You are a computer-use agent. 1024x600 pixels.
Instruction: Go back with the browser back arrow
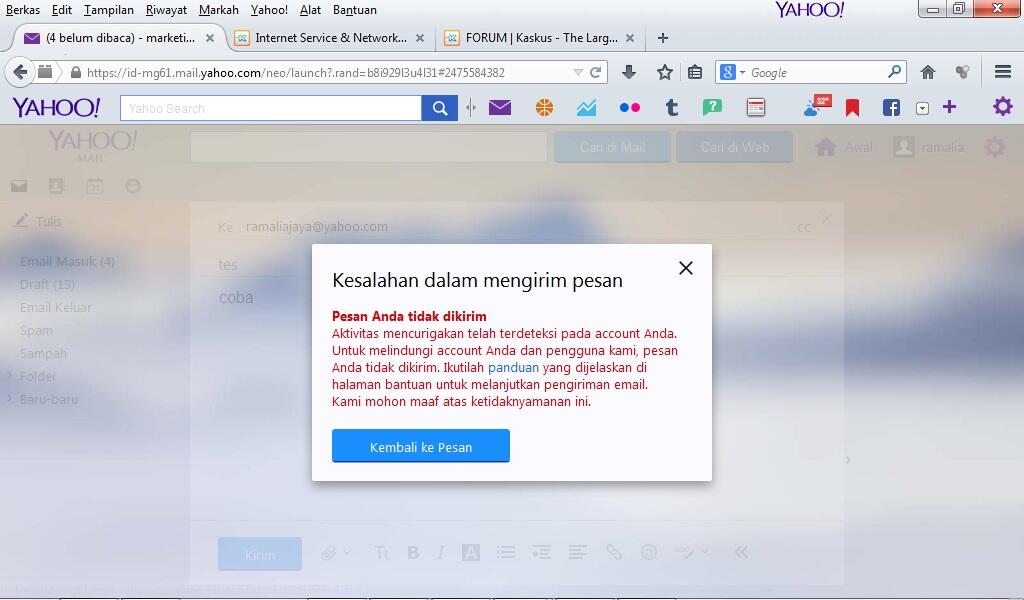coord(20,72)
